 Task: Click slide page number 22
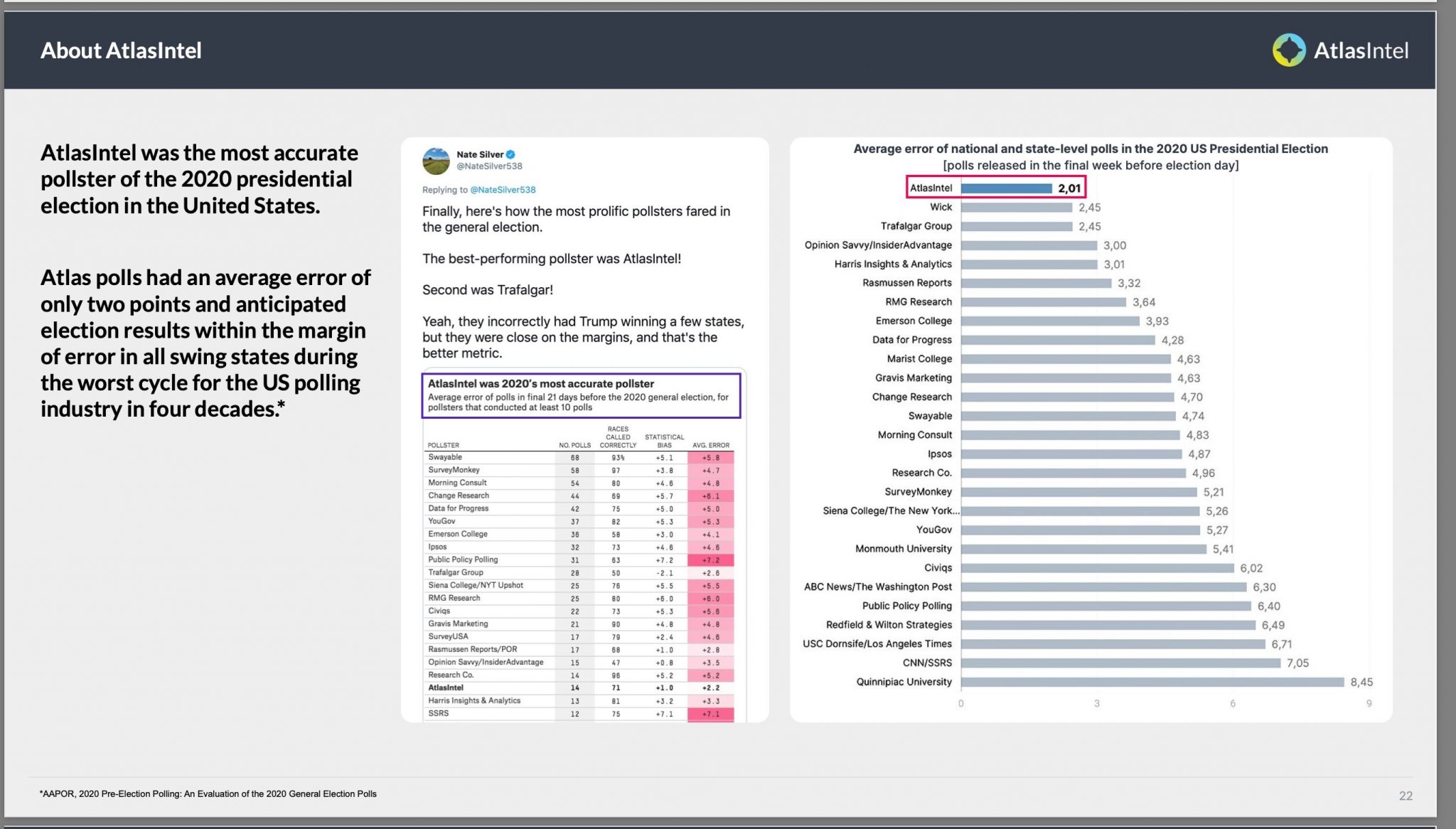point(1406,796)
